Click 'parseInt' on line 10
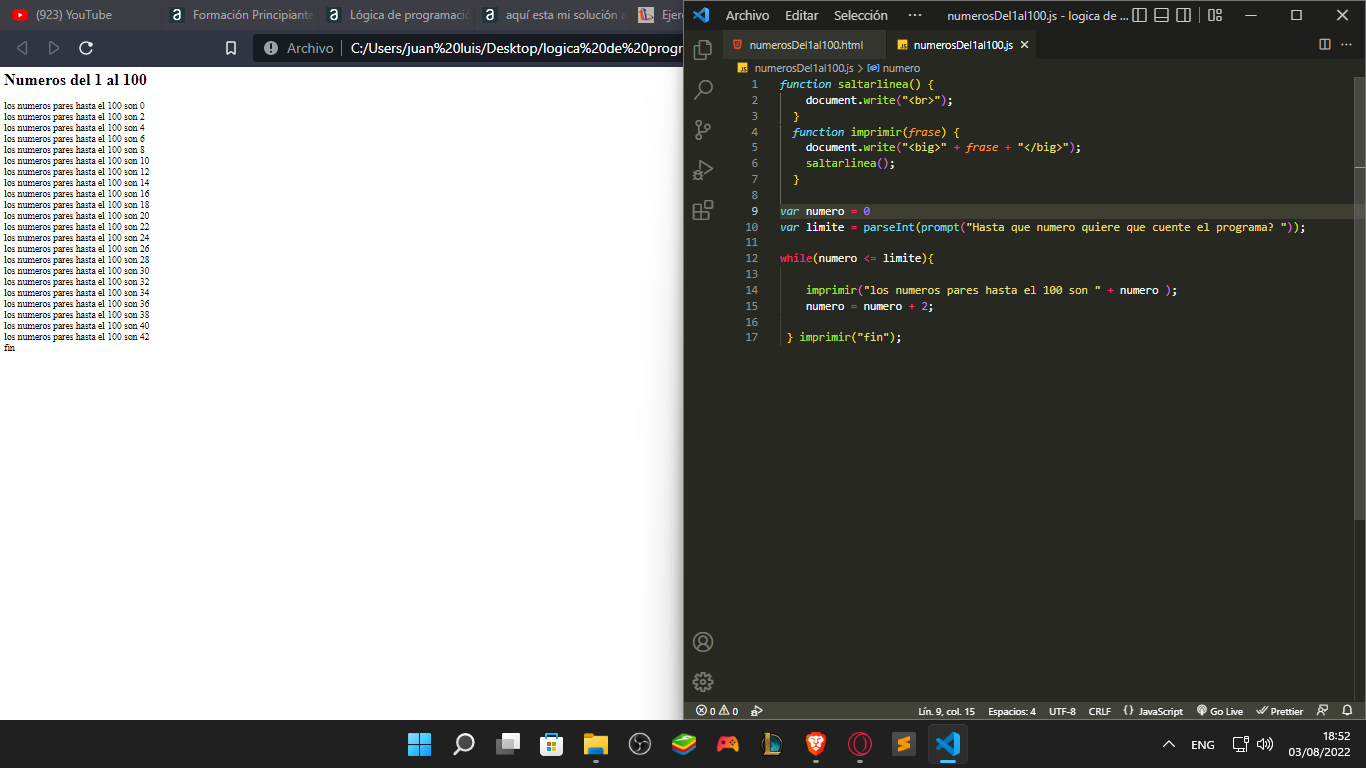 tap(888, 227)
